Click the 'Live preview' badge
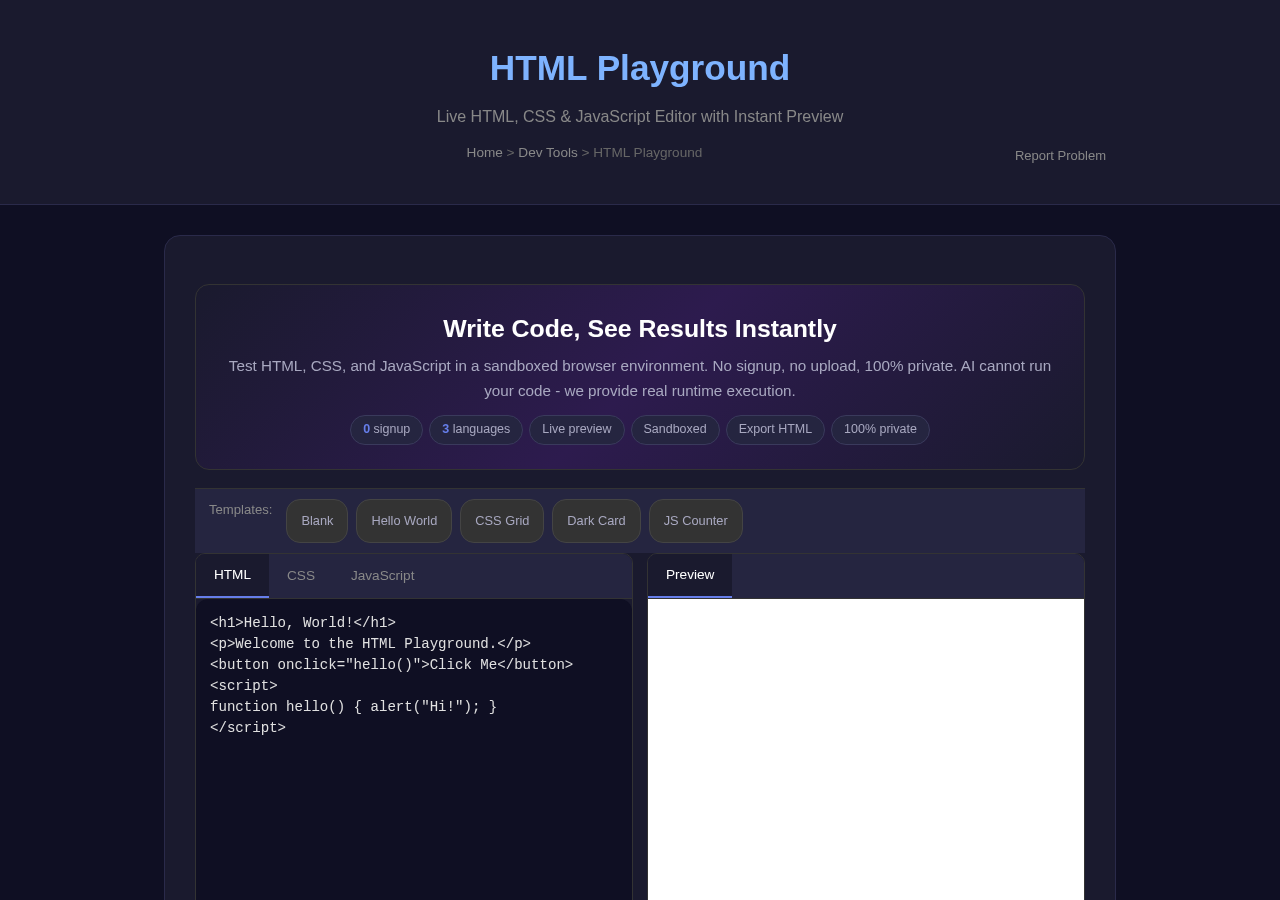Screen dimensions: 1280x900 pos(577,430)
